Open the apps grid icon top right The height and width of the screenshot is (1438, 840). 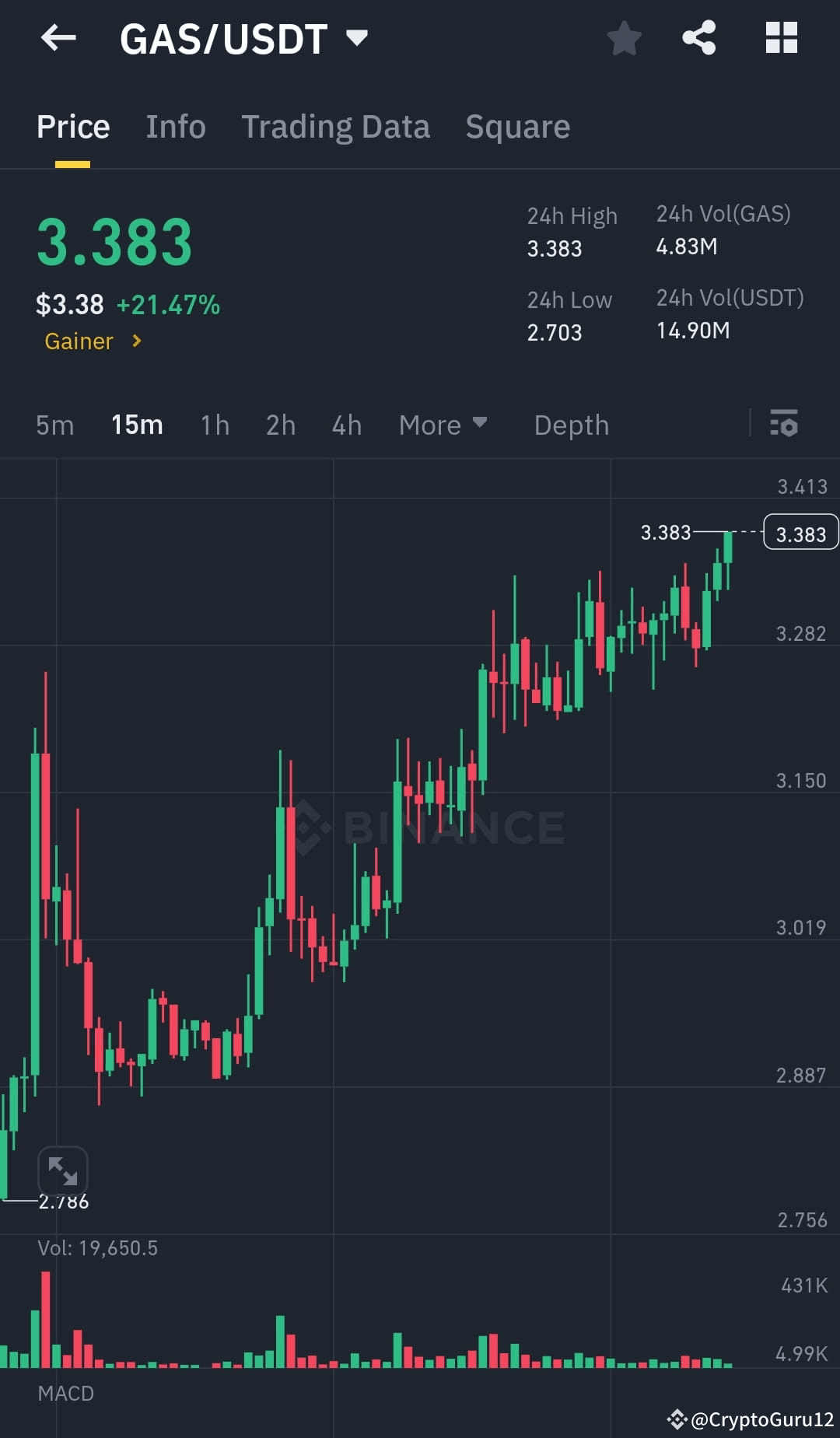click(x=781, y=38)
